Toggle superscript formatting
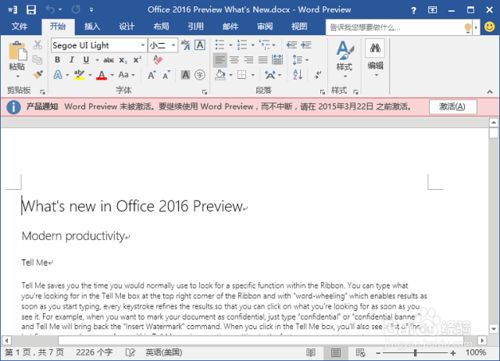The height and width of the screenshot is (361, 500). coord(137,60)
